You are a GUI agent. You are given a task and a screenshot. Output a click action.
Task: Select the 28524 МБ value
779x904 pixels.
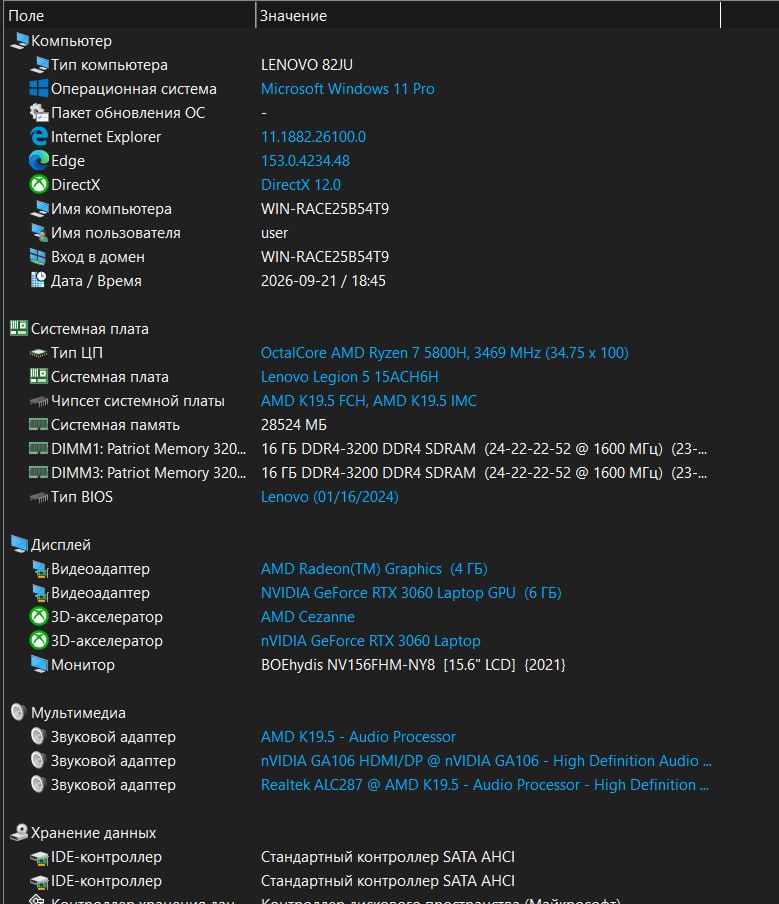coord(293,425)
